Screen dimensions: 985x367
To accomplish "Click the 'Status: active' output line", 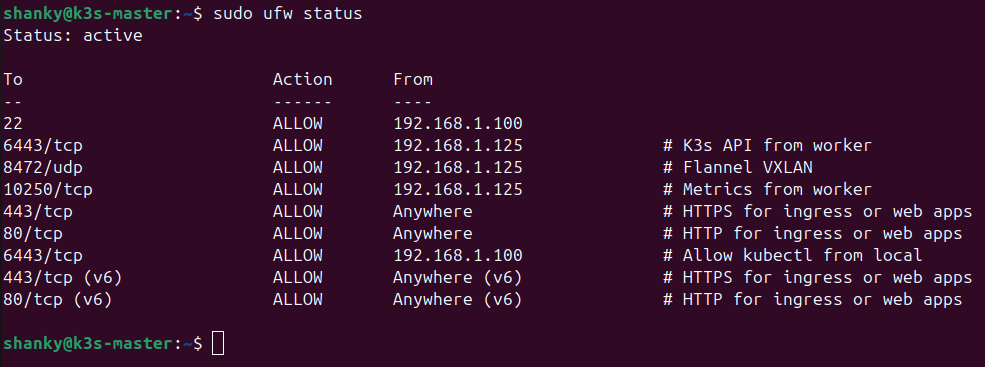I will point(73,35).
